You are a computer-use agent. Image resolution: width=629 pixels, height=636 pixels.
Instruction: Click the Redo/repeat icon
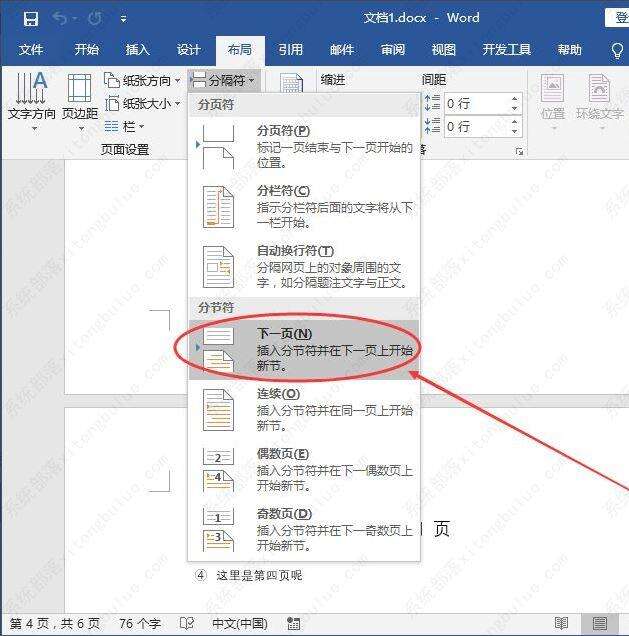tap(95, 18)
